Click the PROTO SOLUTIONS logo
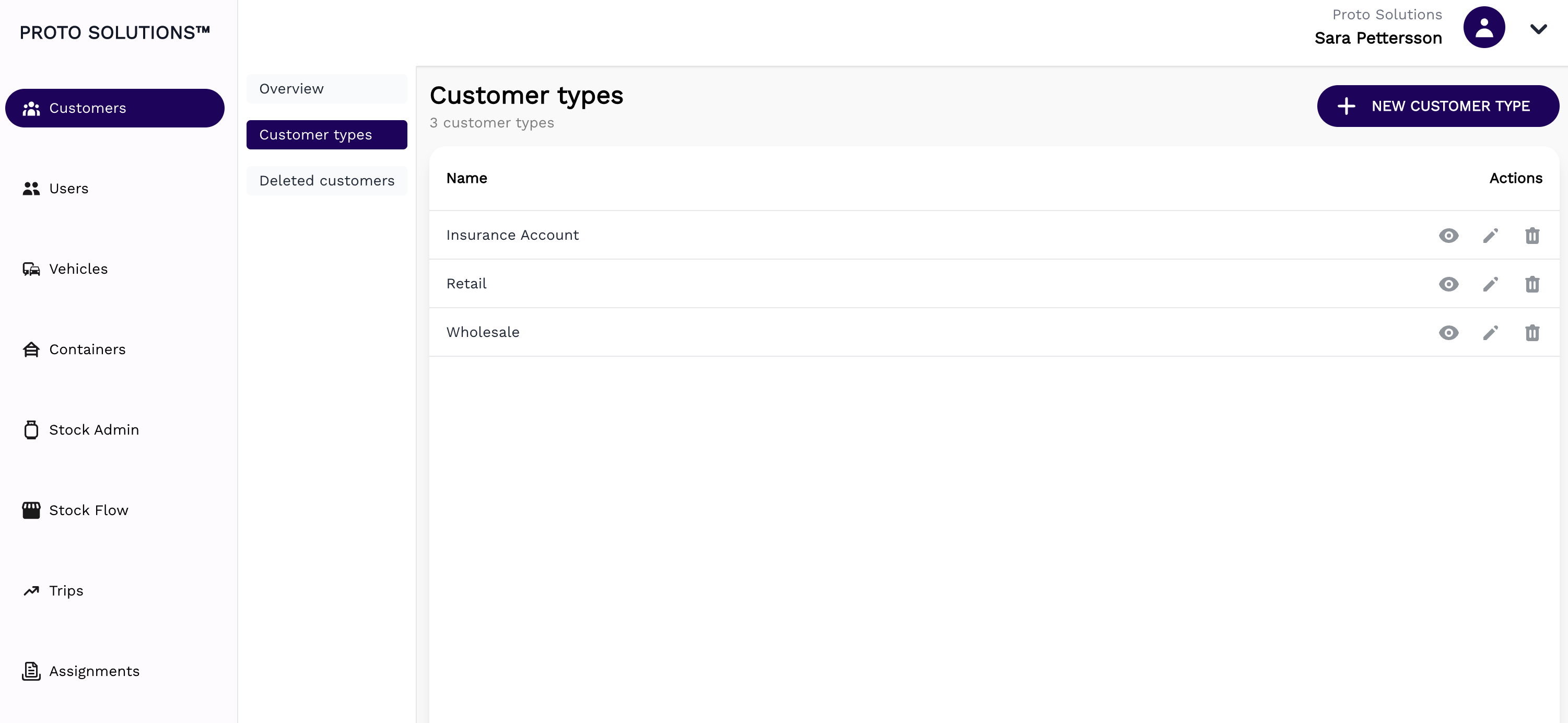Image resolution: width=1568 pixels, height=723 pixels. pos(114,32)
